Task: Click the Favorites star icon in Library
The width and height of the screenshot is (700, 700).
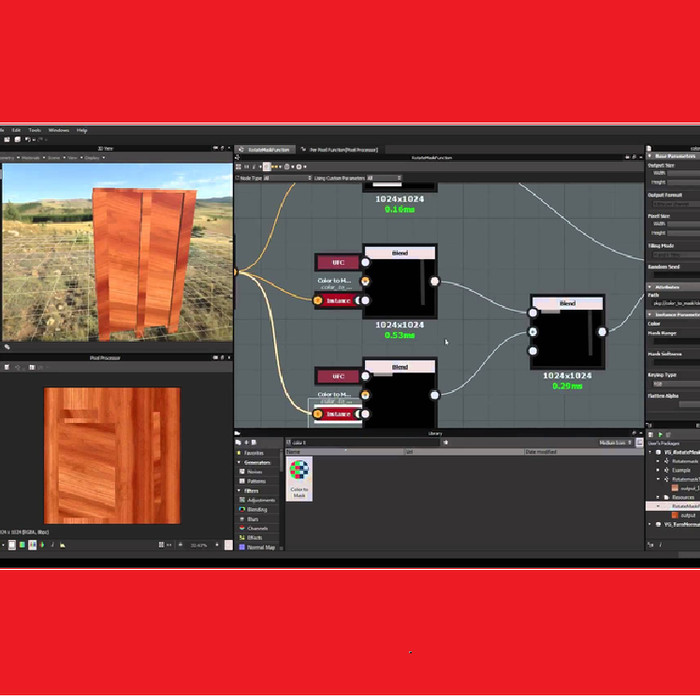Action: [240, 452]
